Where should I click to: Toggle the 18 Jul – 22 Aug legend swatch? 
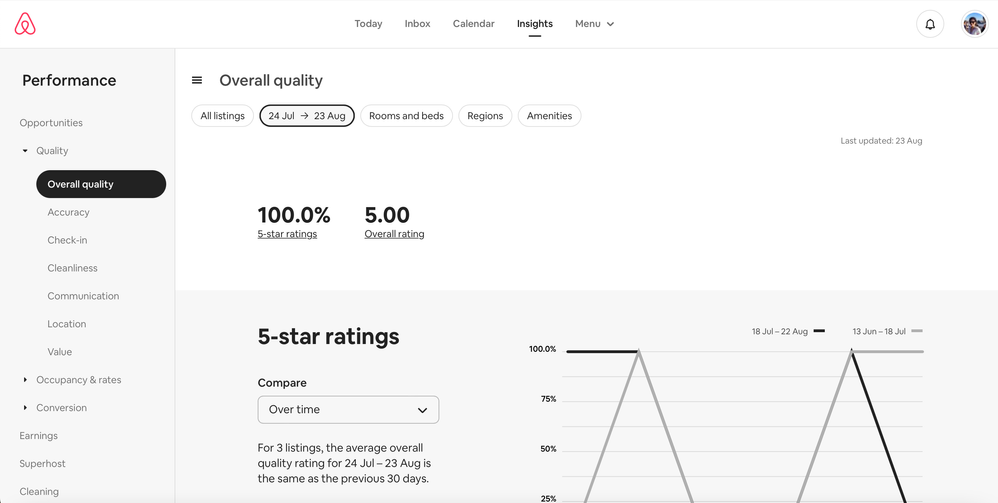click(x=819, y=331)
